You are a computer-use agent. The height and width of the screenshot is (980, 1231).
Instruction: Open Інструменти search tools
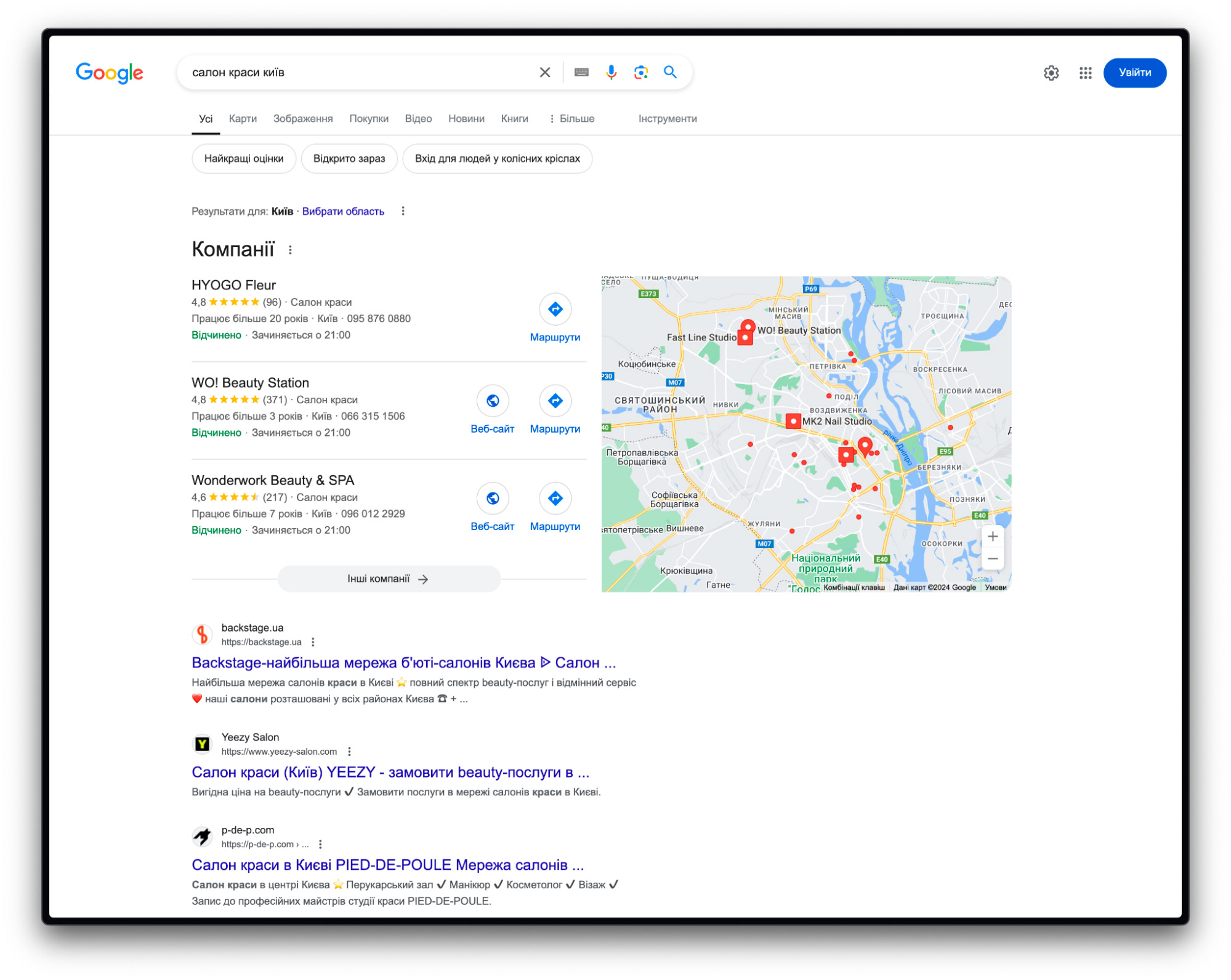pos(668,119)
